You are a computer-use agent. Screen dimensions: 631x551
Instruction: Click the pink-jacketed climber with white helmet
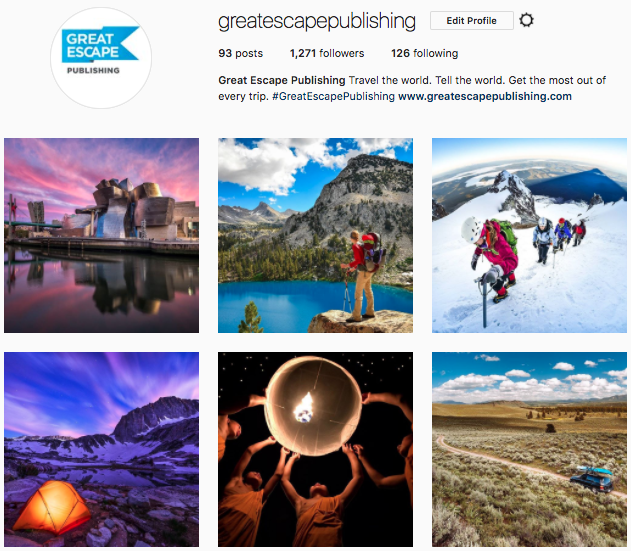point(492,258)
